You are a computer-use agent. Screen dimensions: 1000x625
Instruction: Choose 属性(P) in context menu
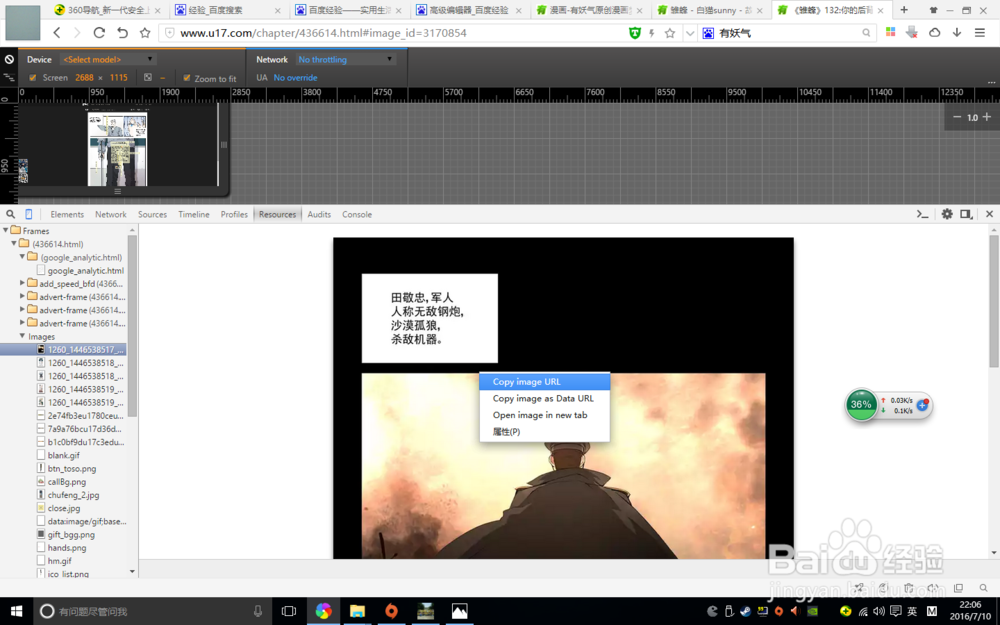[x=545, y=431]
